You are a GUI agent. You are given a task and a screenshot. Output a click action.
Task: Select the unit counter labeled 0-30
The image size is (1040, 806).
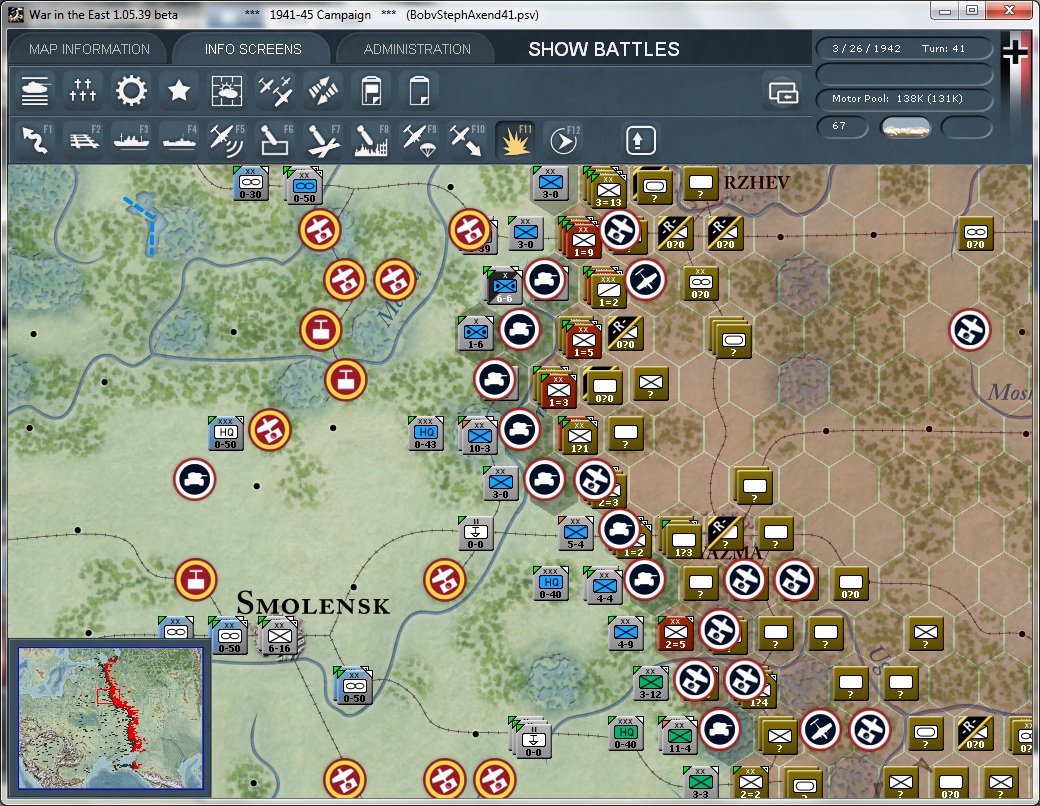[251, 184]
